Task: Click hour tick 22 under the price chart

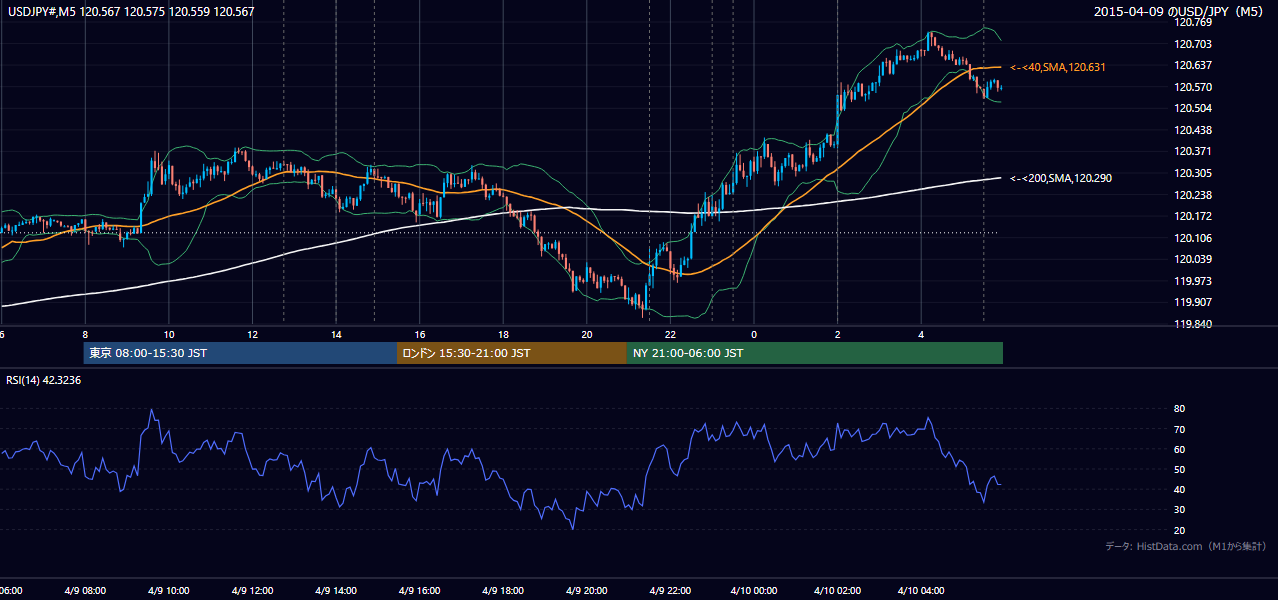Action: [670, 334]
